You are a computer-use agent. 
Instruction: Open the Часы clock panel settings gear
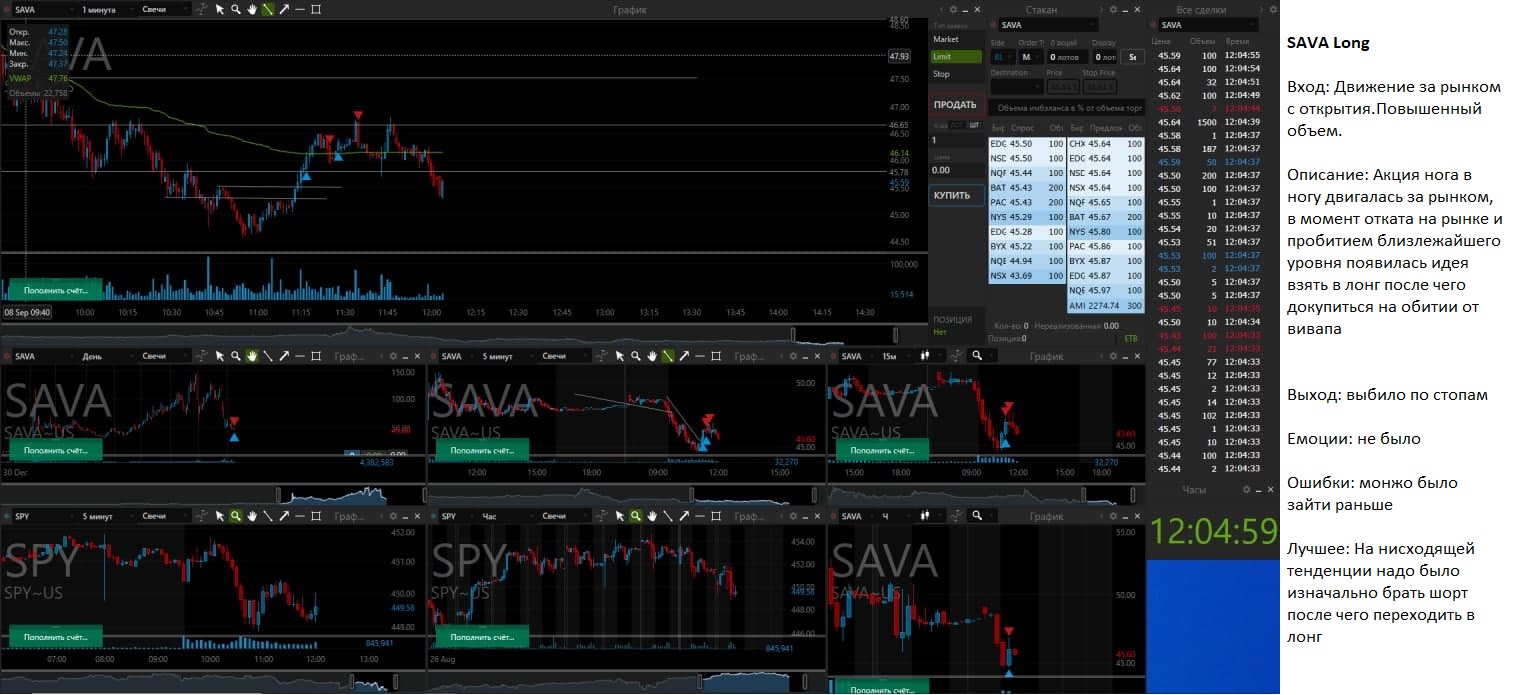coord(1247,490)
